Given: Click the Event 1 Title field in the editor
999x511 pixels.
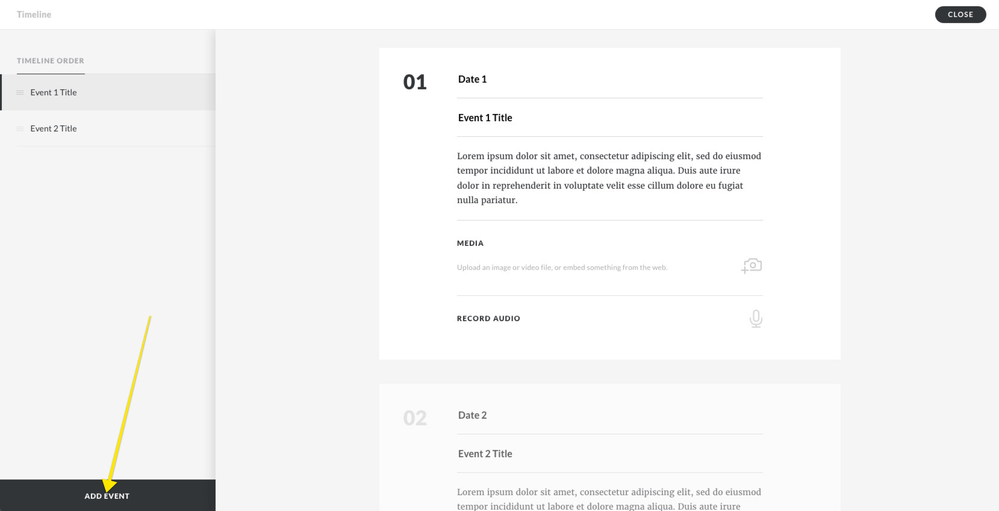Looking at the screenshot, I should point(609,118).
